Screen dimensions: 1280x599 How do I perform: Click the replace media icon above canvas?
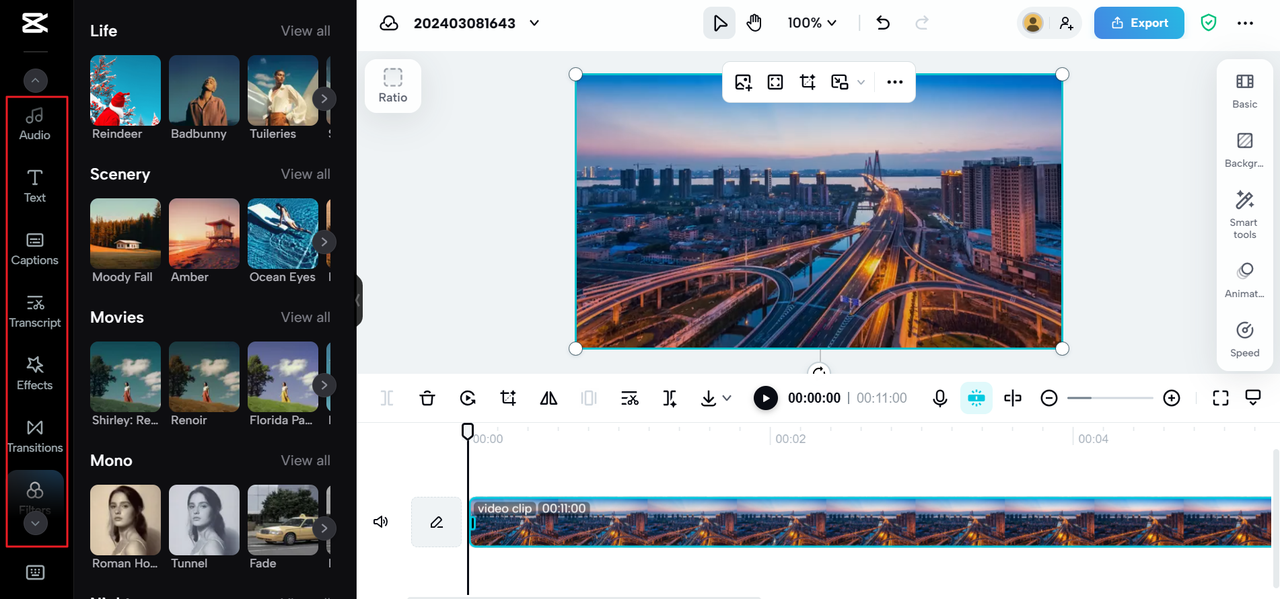point(743,82)
